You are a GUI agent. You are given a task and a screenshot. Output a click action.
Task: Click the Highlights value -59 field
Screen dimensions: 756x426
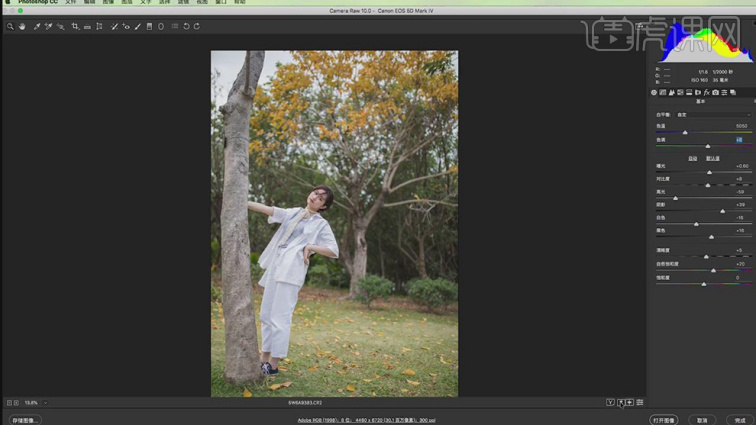[741, 192]
